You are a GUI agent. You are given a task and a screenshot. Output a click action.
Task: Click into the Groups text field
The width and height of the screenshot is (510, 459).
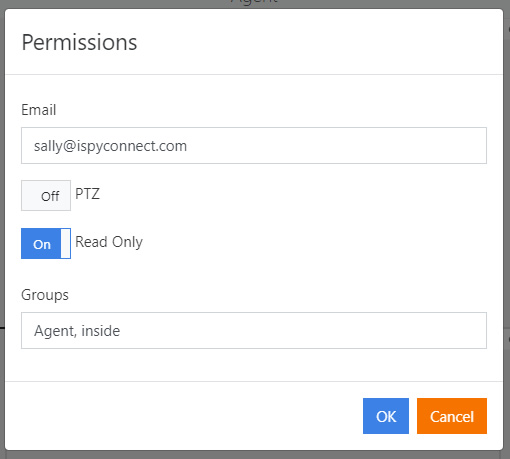click(254, 330)
